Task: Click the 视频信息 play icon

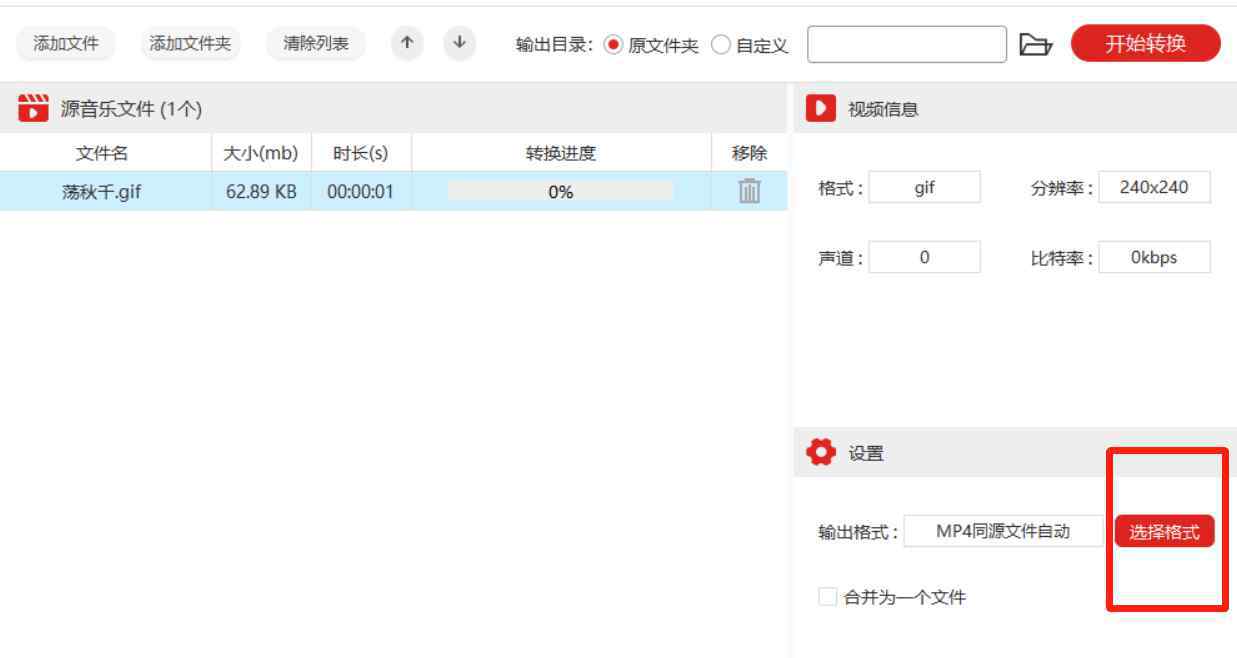Action: (x=820, y=109)
